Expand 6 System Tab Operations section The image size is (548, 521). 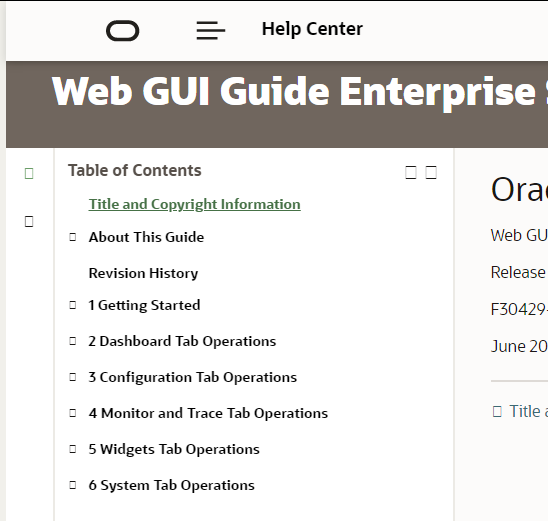[x=73, y=485]
